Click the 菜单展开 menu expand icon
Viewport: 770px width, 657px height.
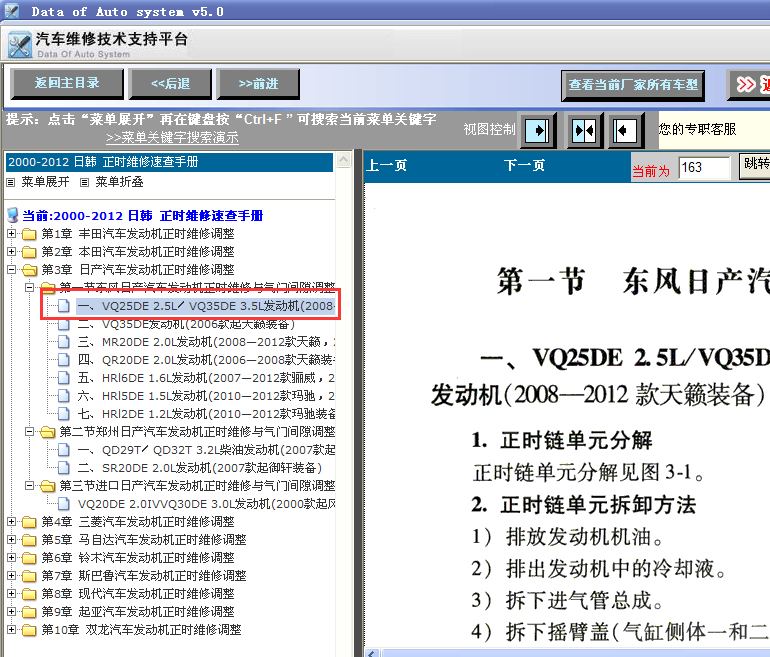11,183
